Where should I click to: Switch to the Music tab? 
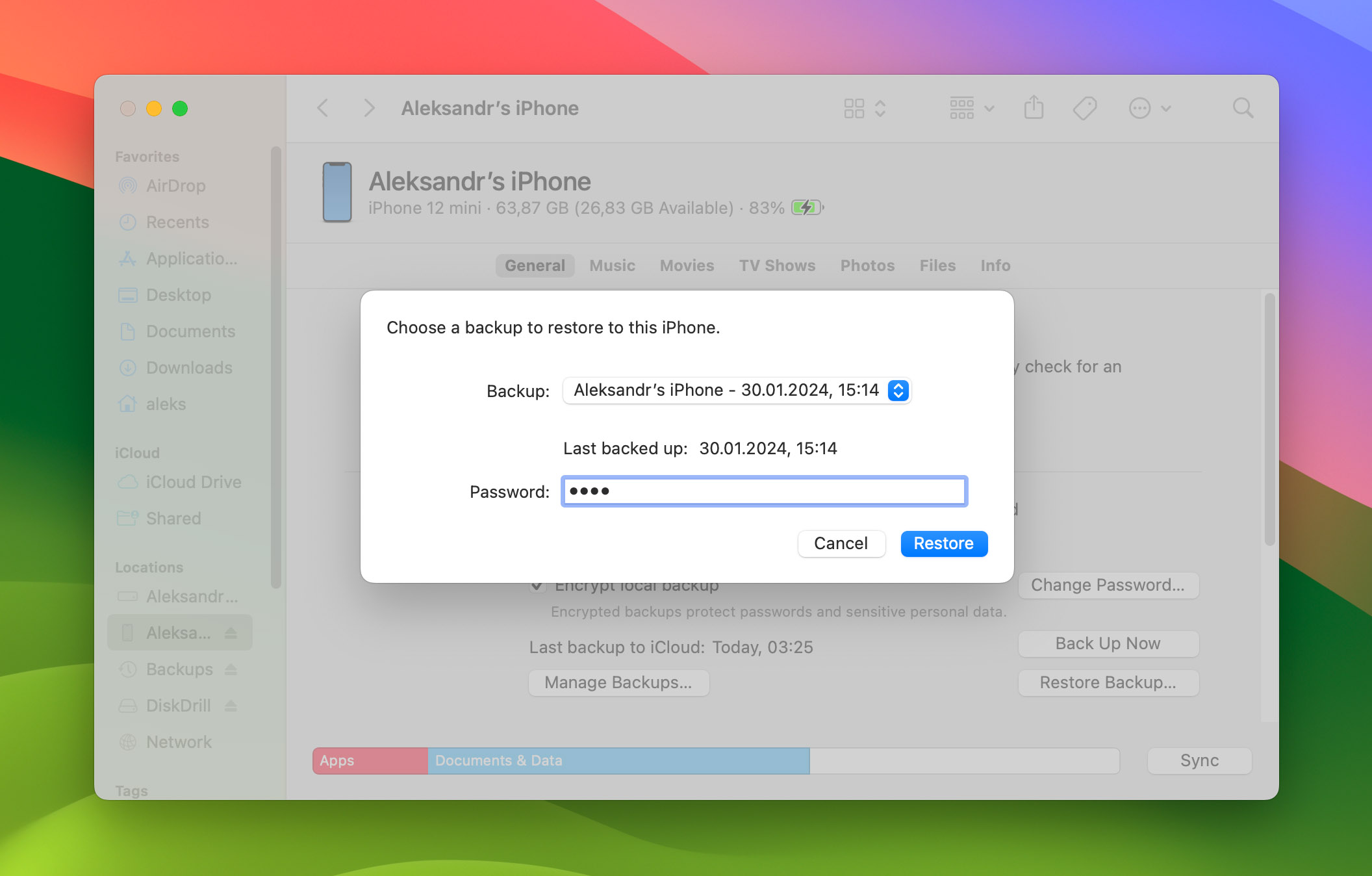point(612,265)
